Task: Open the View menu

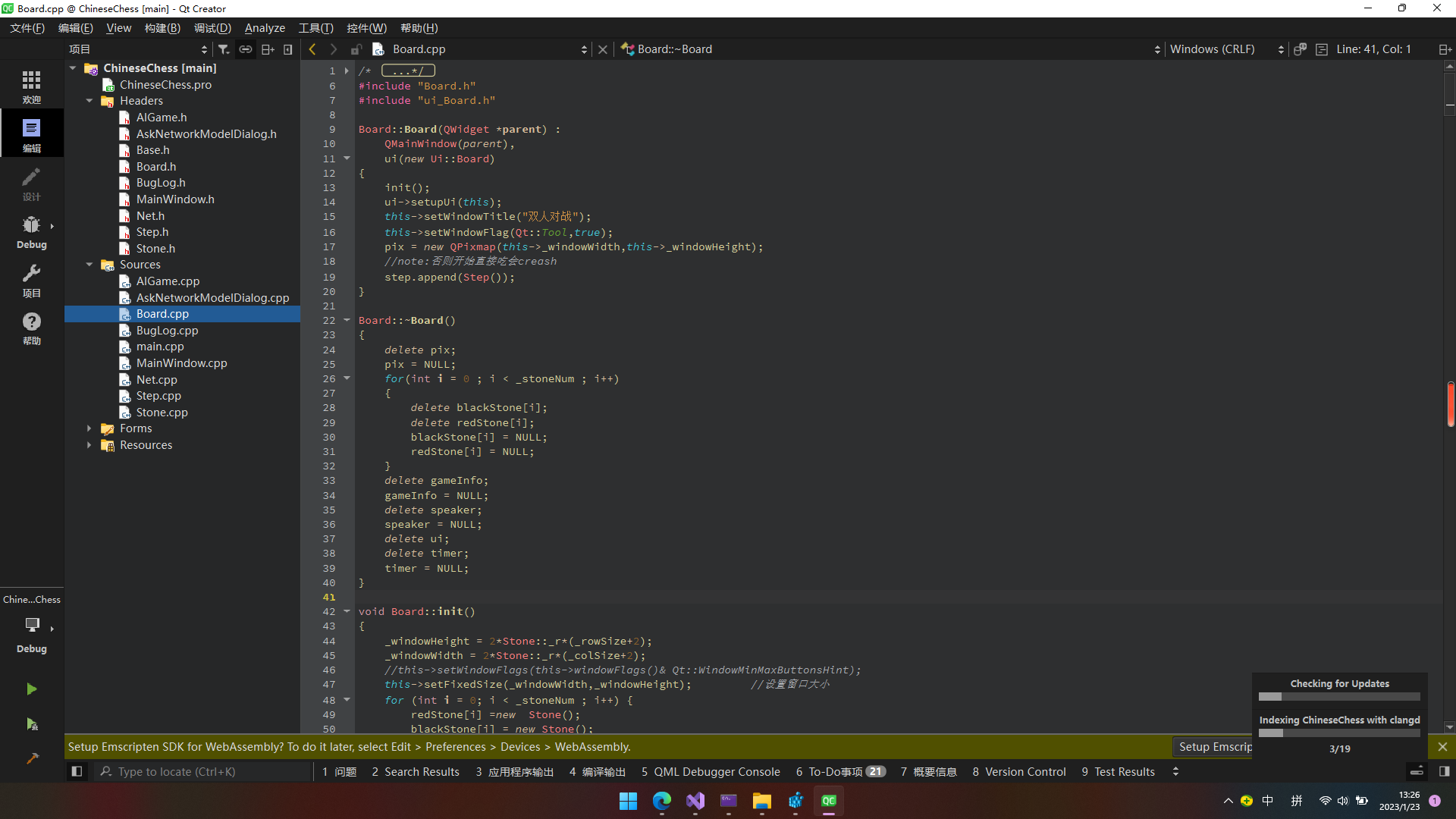Action: 118,28
